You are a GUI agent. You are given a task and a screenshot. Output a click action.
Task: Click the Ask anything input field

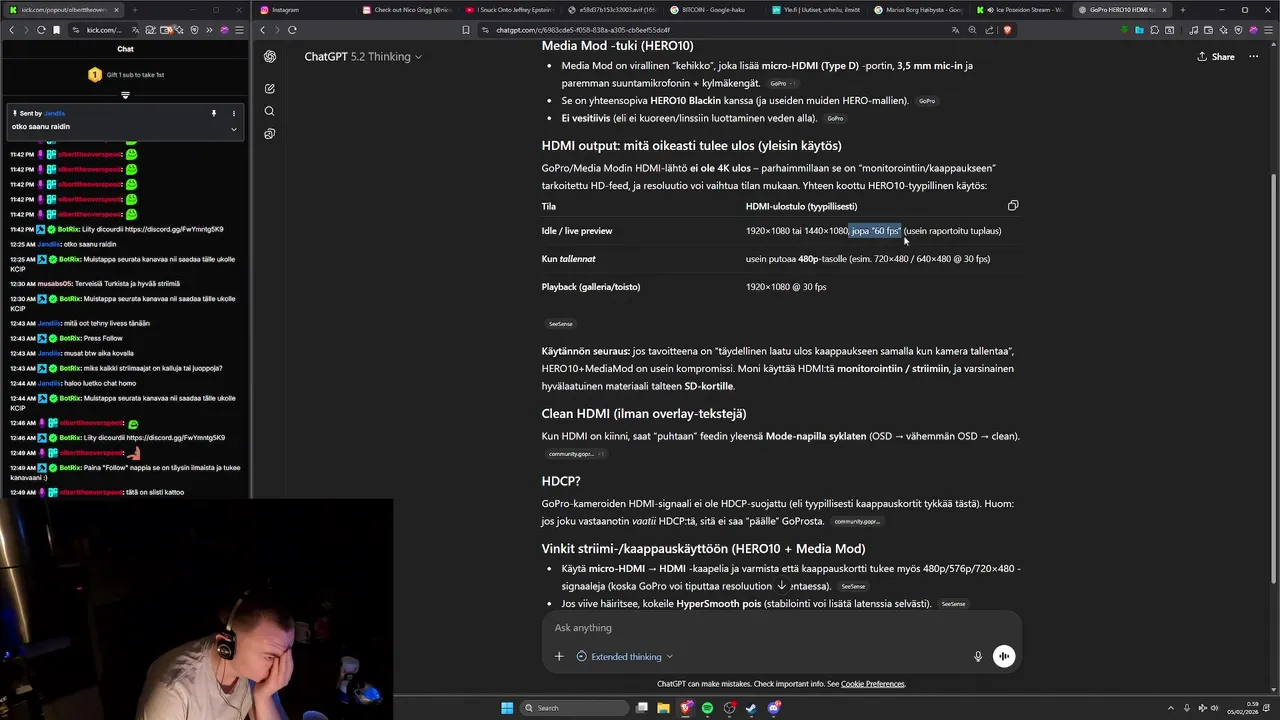click(782, 628)
